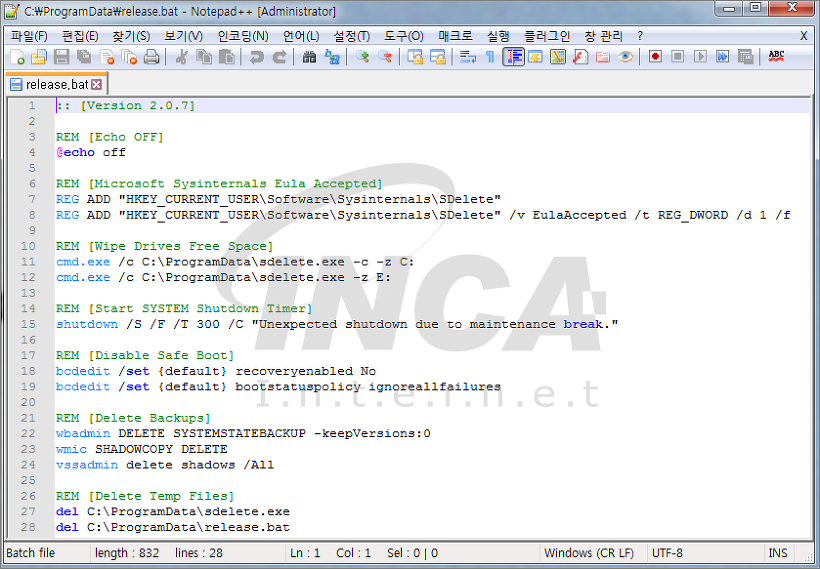Screen dimensions: 820x569
Task: Select the release.bat tab
Action: click(56, 84)
